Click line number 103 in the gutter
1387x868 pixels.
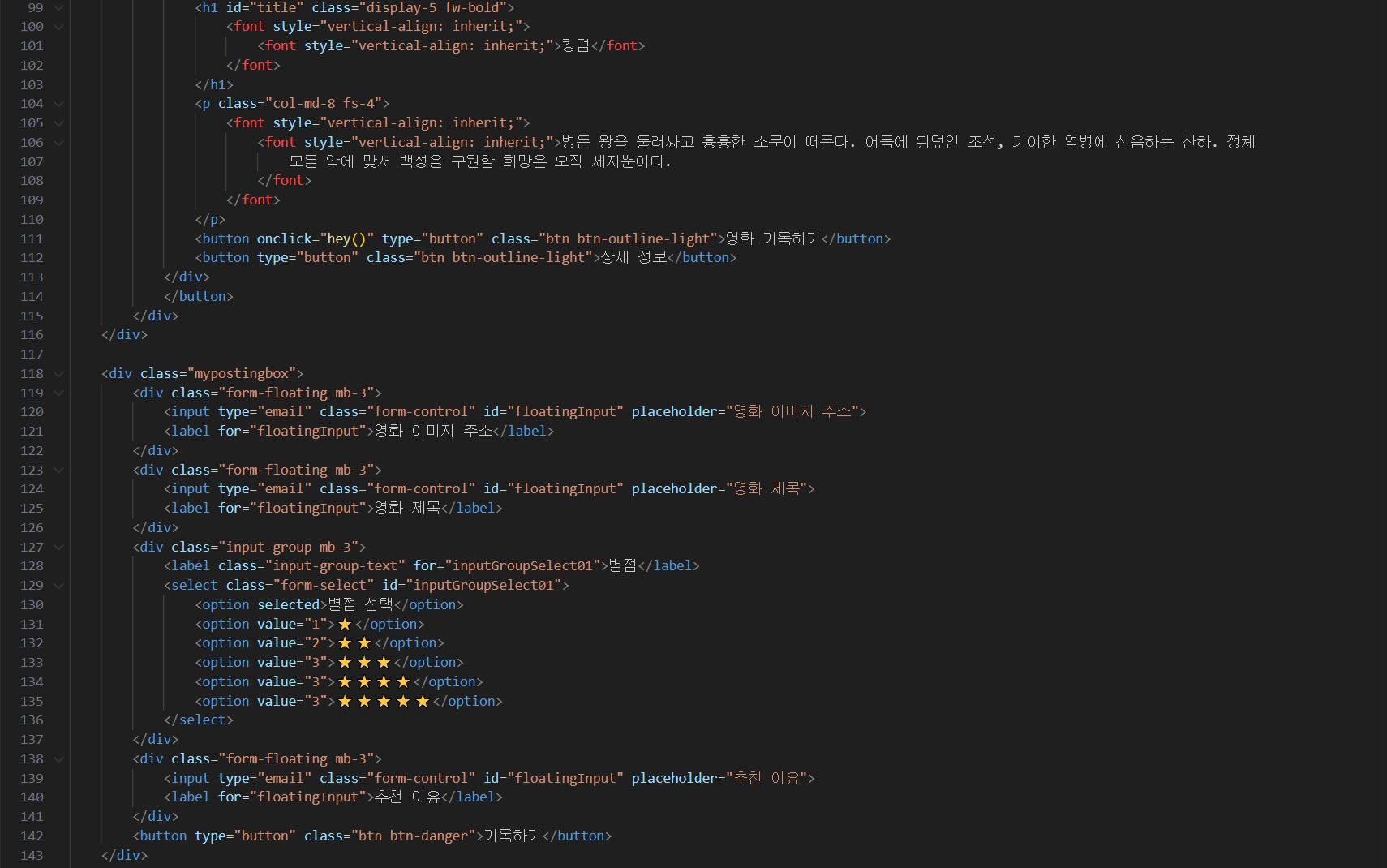click(x=32, y=84)
